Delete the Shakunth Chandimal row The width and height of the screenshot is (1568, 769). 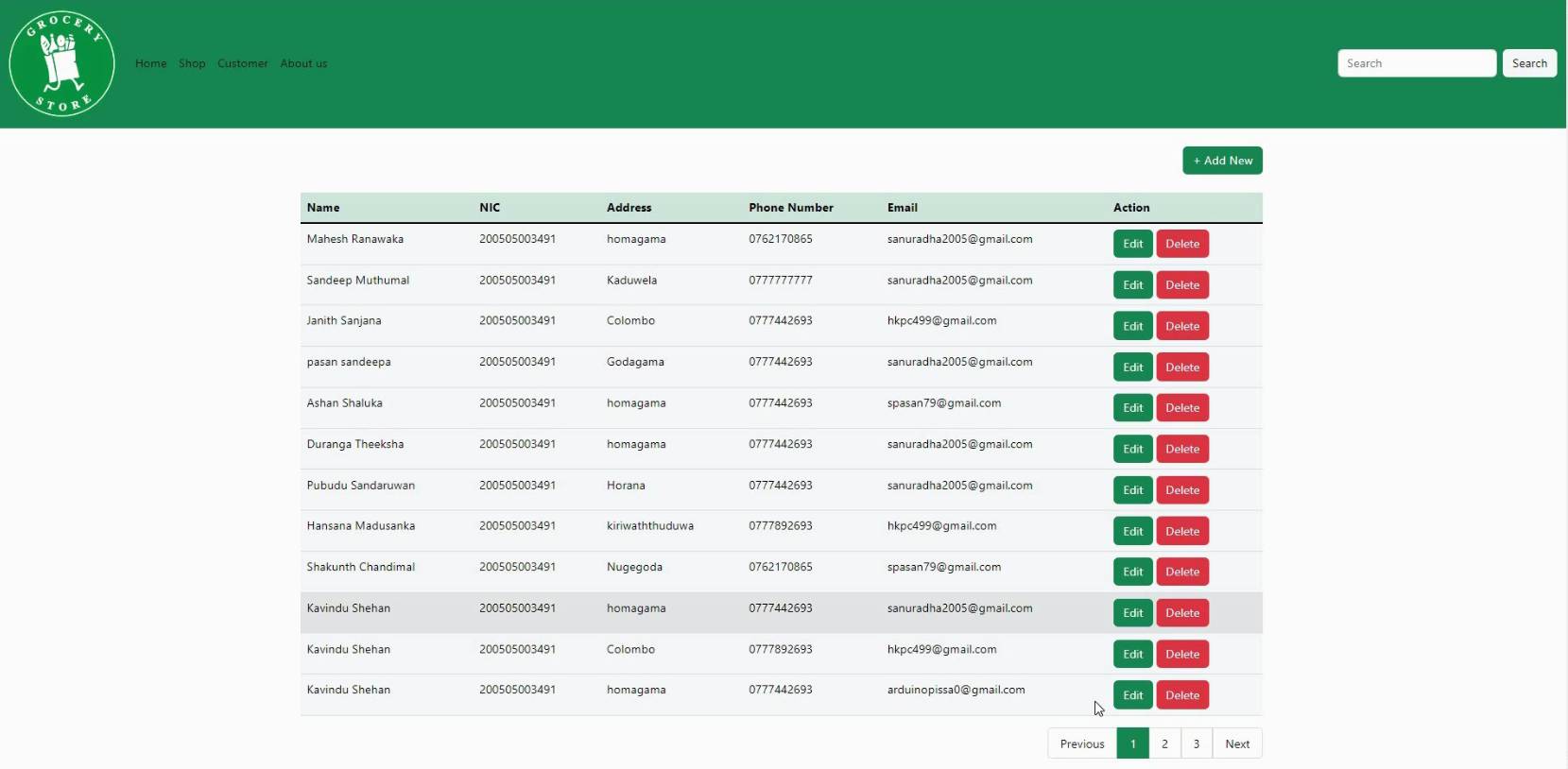[x=1181, y=572]
